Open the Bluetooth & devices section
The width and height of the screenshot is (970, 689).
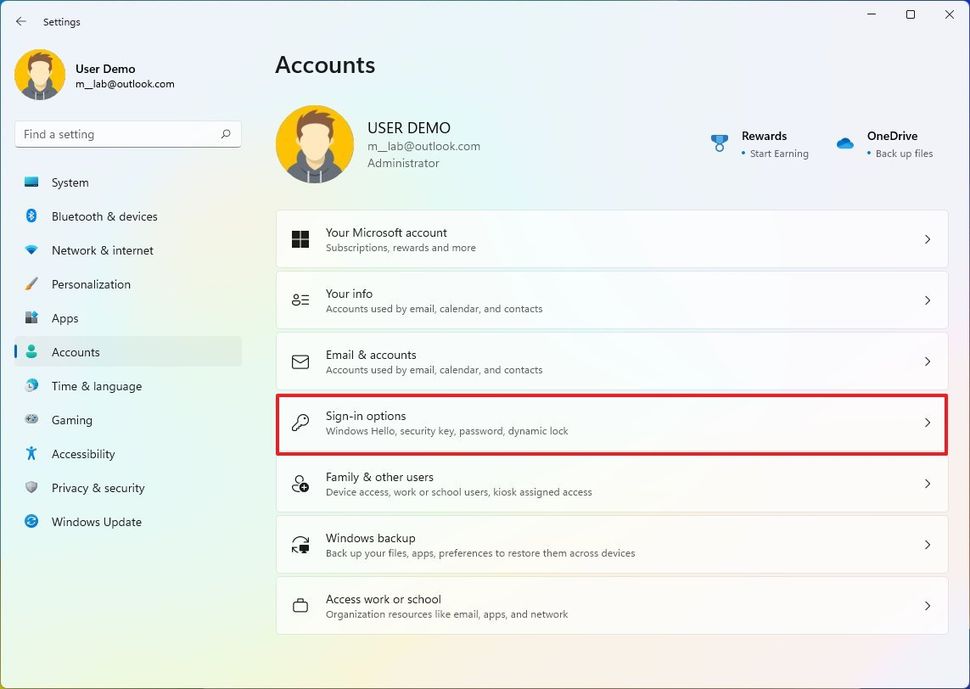coord(104,217)
